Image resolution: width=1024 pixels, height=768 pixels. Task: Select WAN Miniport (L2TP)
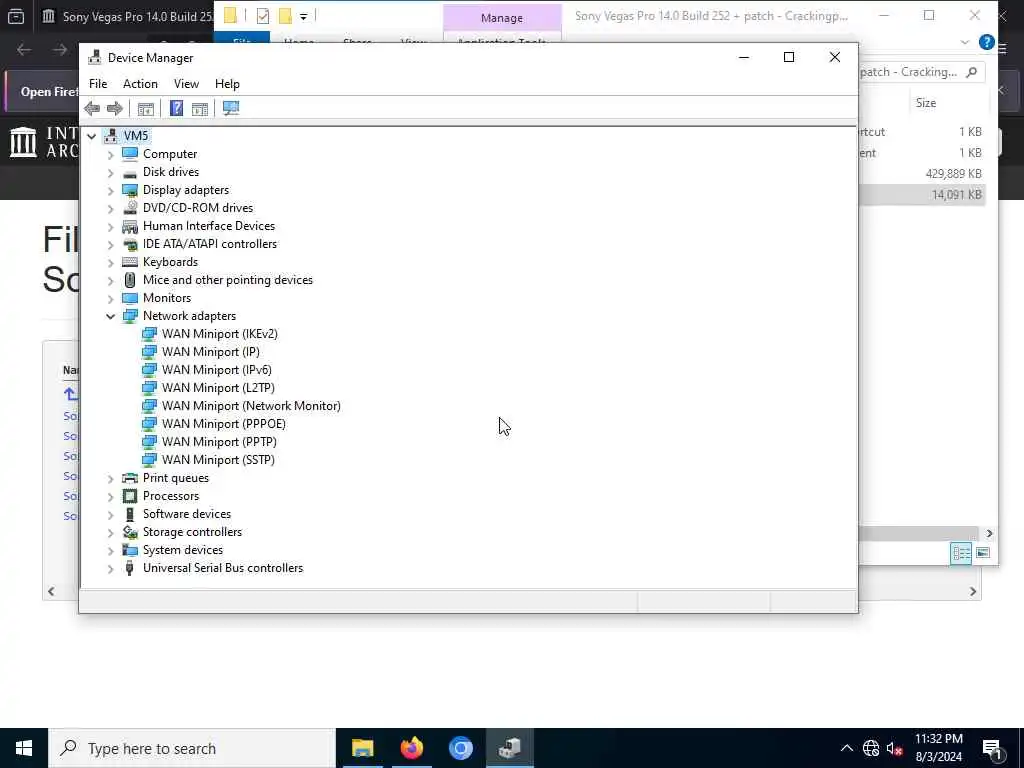coord(218,388)
